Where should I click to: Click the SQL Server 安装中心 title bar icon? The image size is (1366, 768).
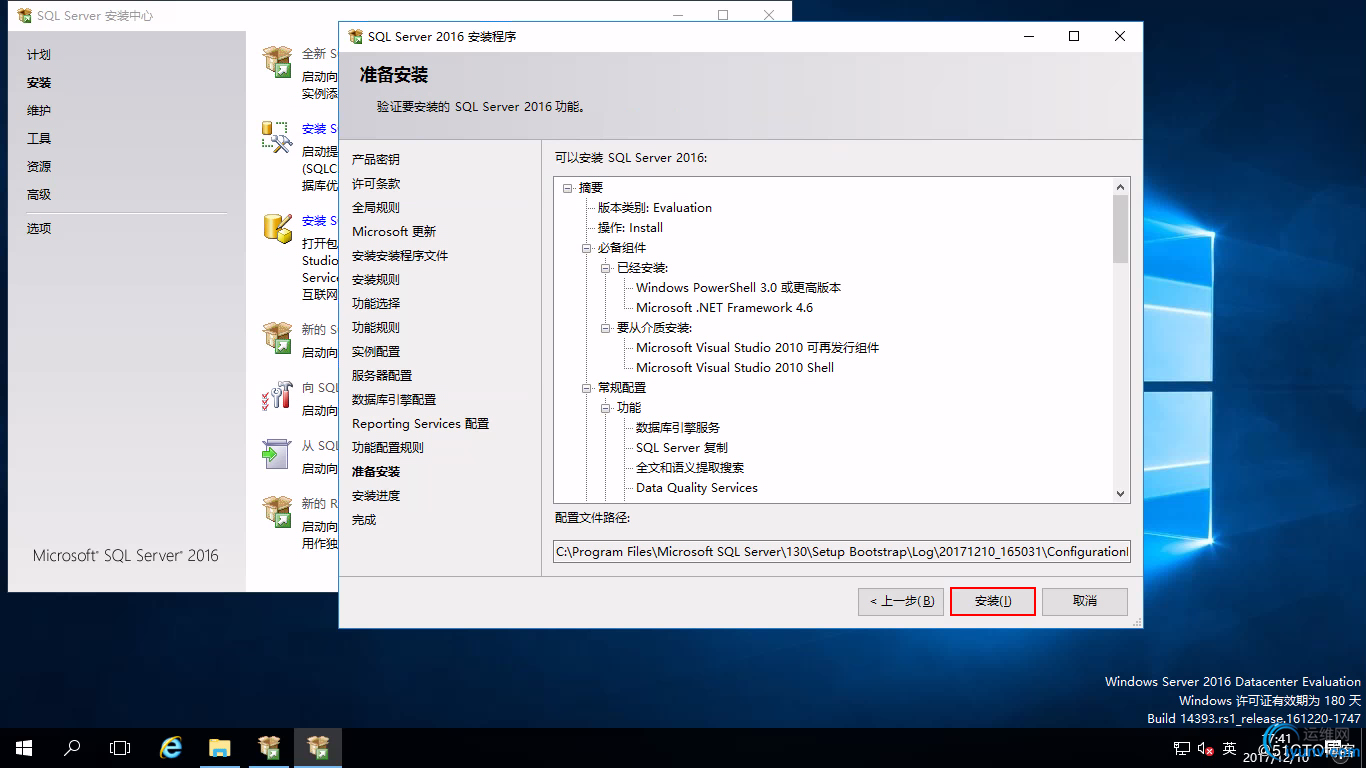25,16
